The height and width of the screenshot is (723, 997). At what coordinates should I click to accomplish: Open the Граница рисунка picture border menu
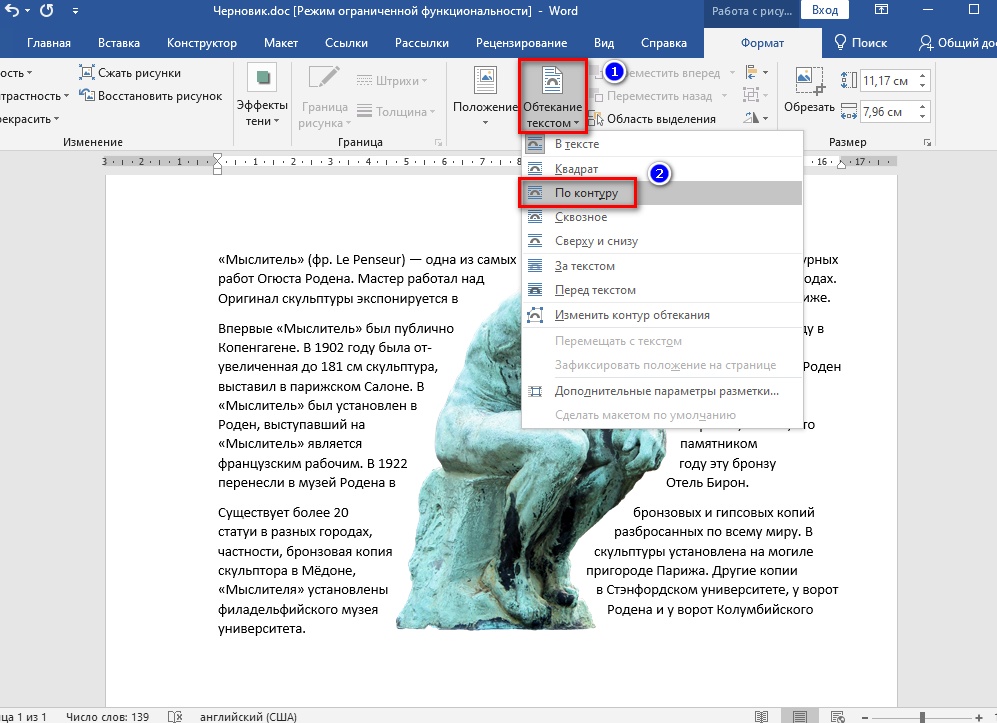coord(324,96)
